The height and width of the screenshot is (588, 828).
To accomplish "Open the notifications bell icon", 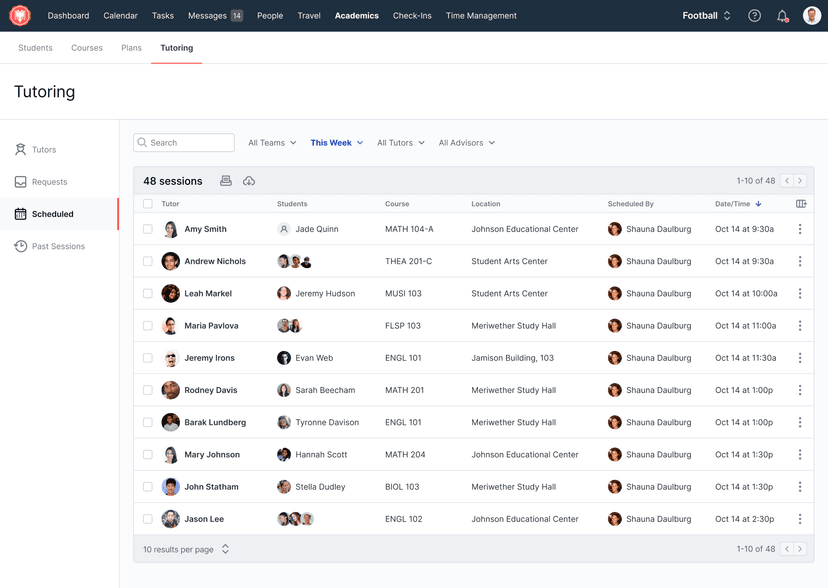I will pos(782,16).
